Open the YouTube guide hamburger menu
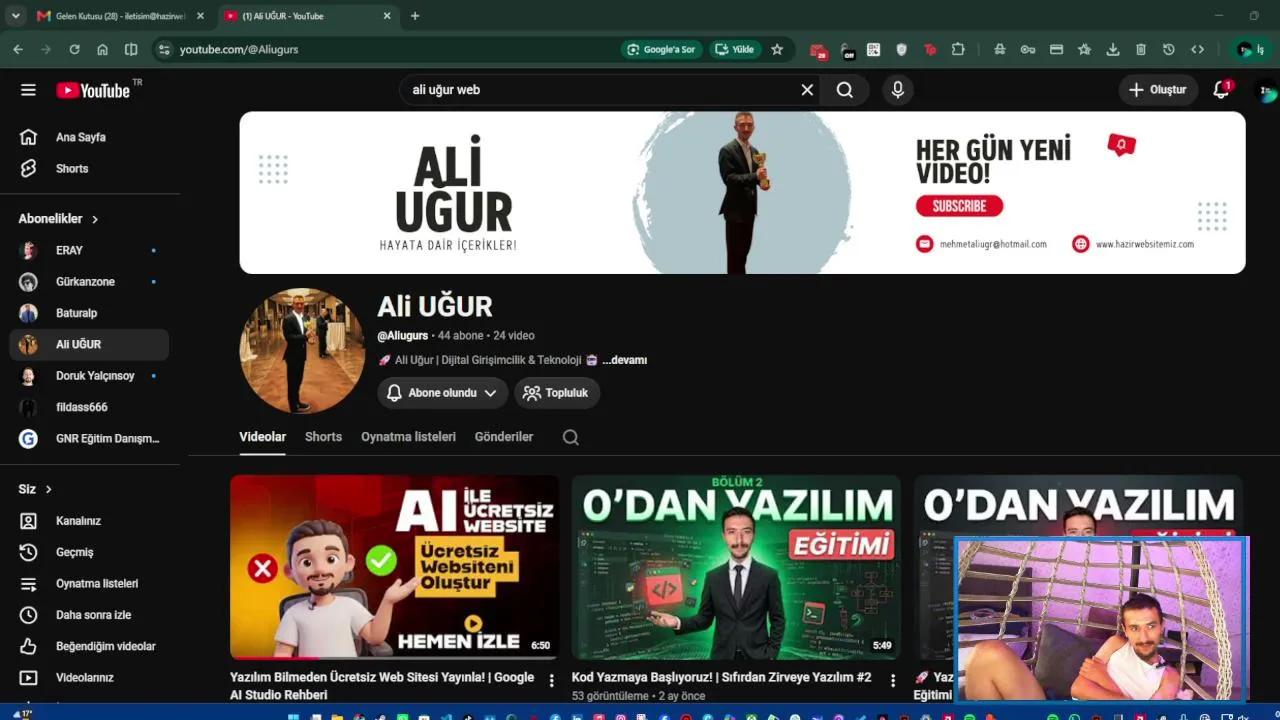Image resolution: width=1280 pixels, height=720 pixels. [28, 90]
